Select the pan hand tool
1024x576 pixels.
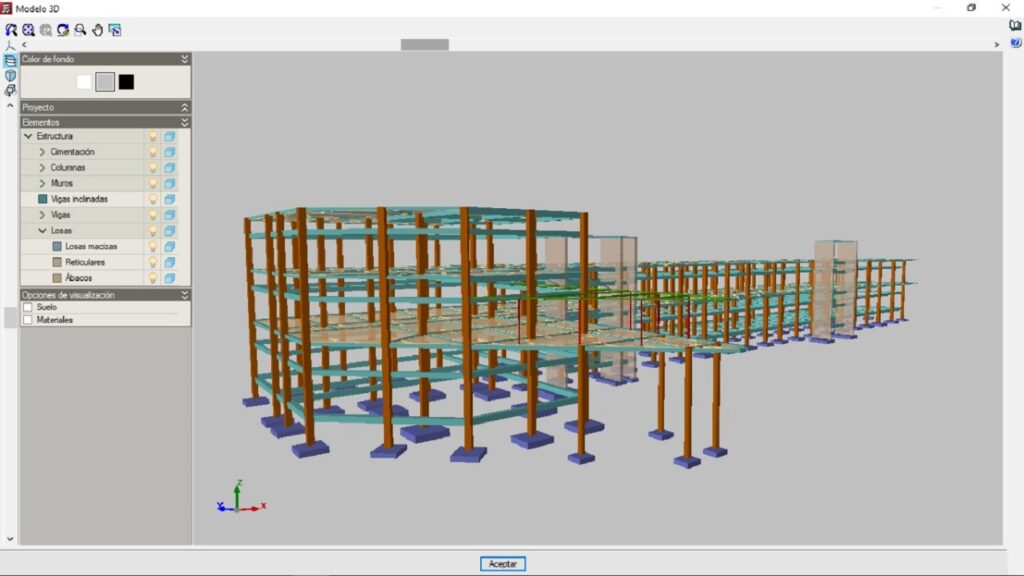pos(97,30)
